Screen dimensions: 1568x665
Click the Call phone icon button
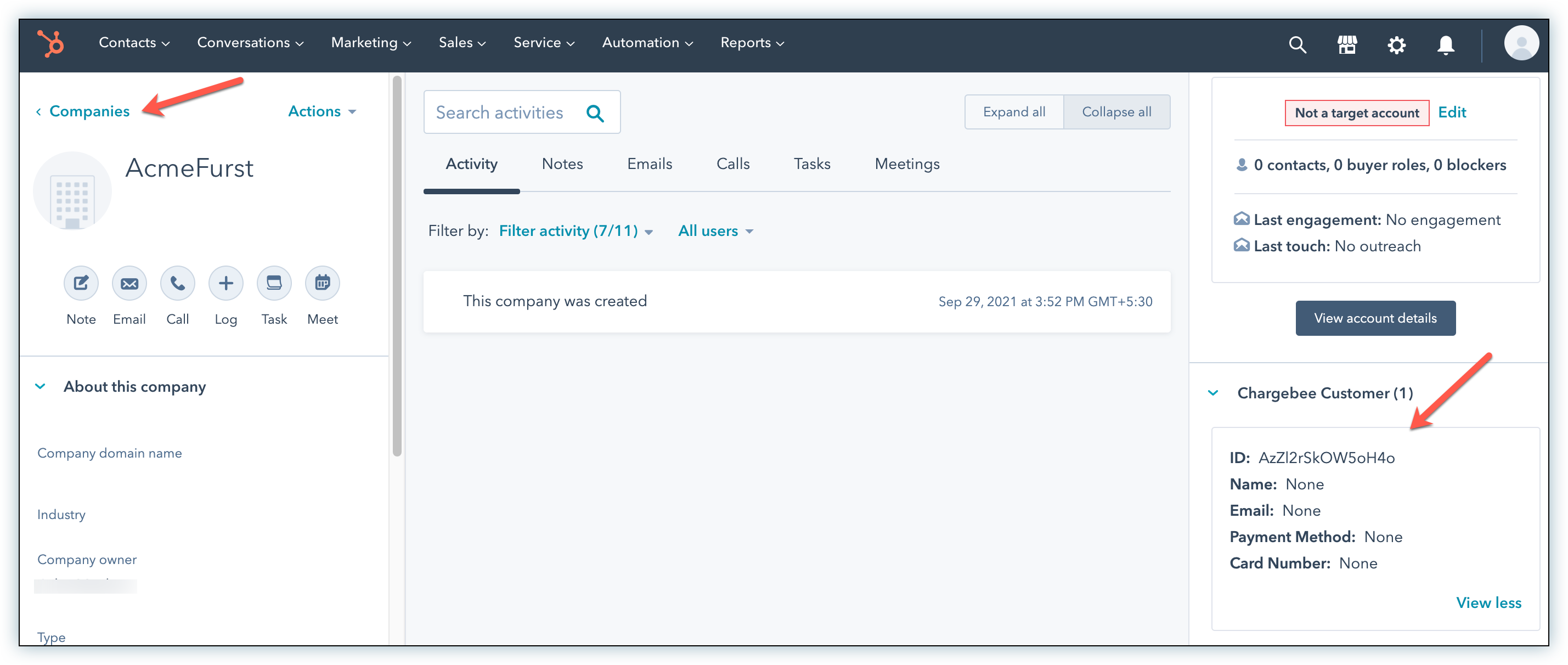click(177, 283)
